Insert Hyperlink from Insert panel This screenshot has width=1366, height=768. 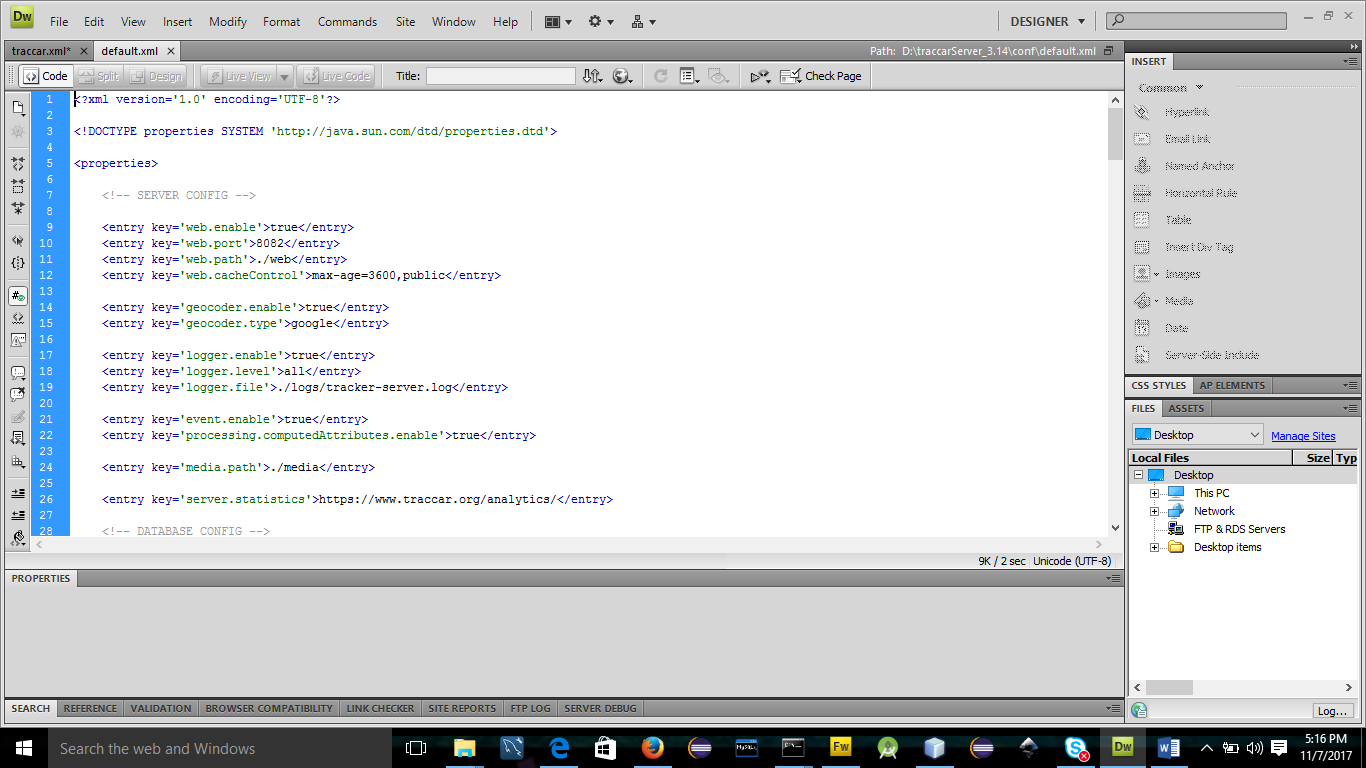click(1187, 112)
